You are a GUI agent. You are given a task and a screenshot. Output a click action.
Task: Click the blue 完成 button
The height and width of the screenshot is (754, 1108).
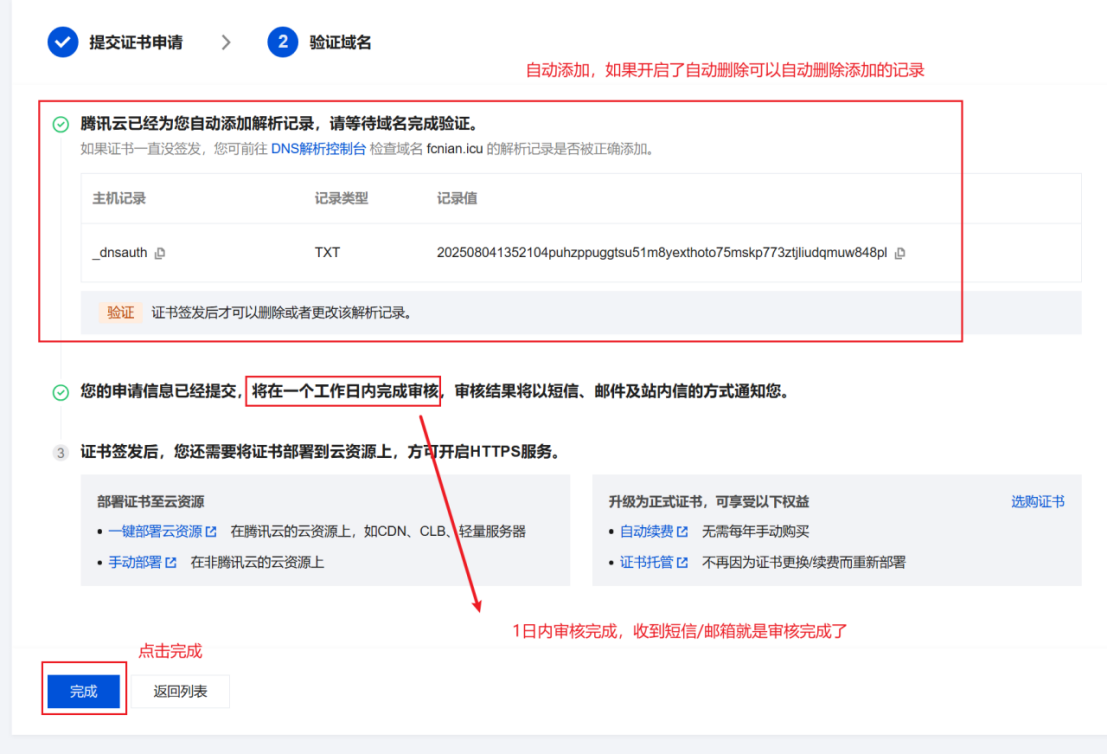(x=83, y=691)
